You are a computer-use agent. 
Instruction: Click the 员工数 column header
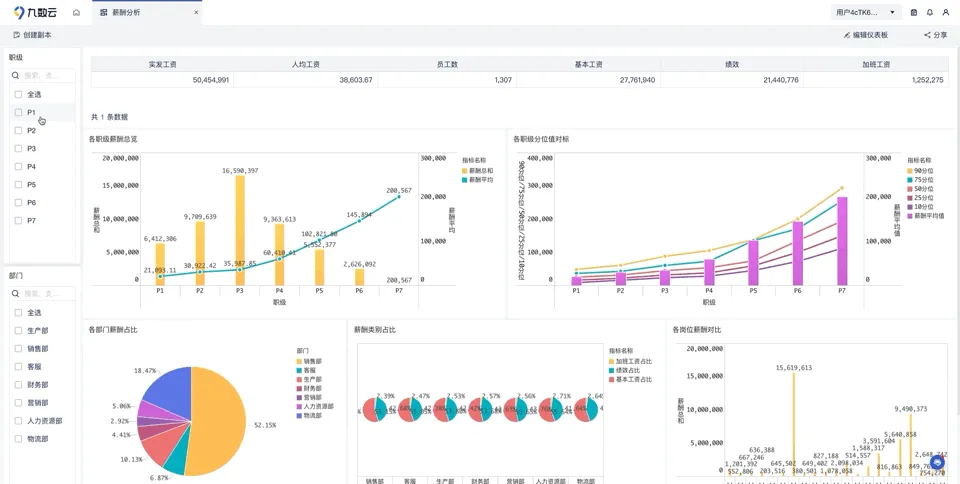[x=447, y=64]
